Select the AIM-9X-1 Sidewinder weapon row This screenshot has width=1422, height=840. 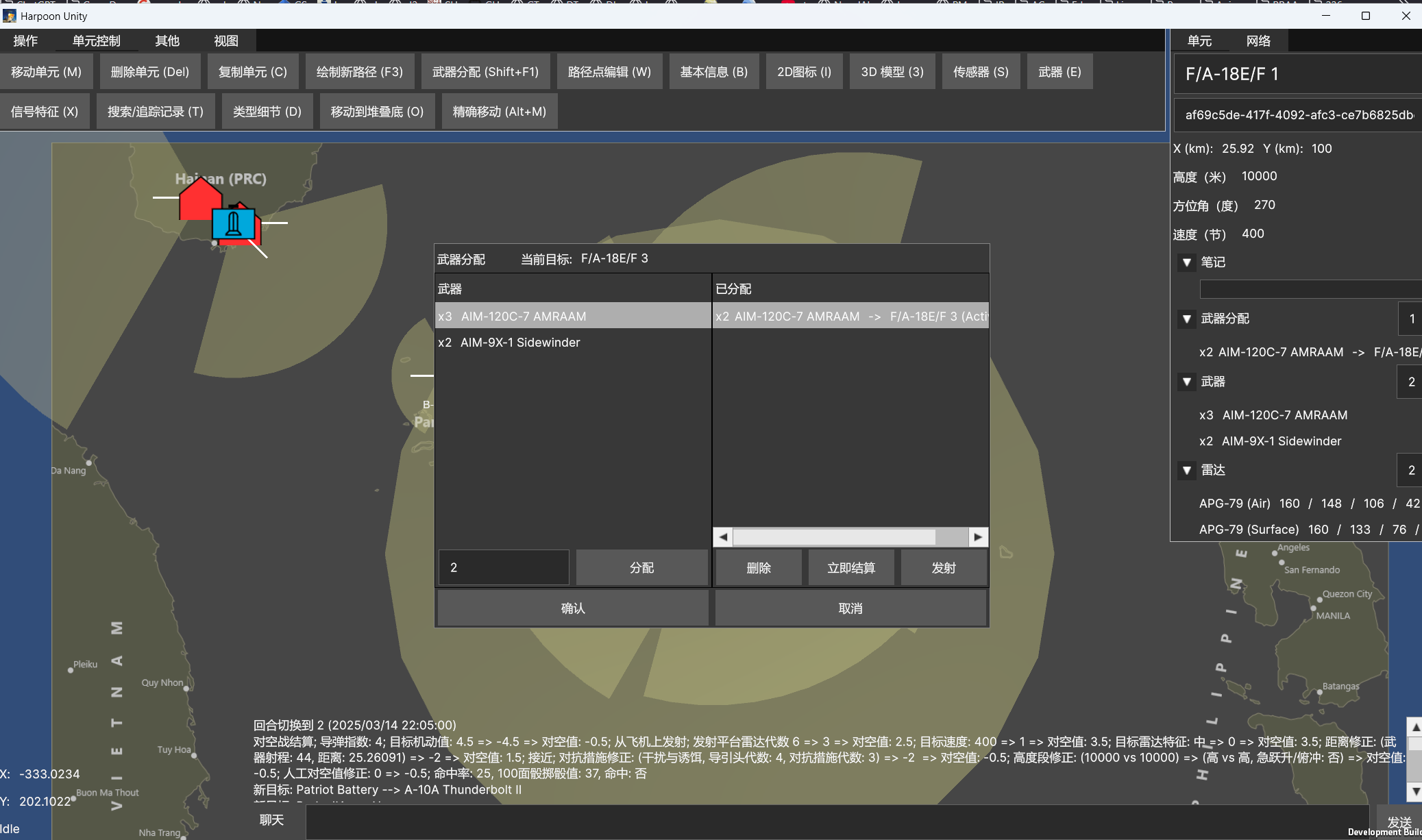(x=572, y=343)
